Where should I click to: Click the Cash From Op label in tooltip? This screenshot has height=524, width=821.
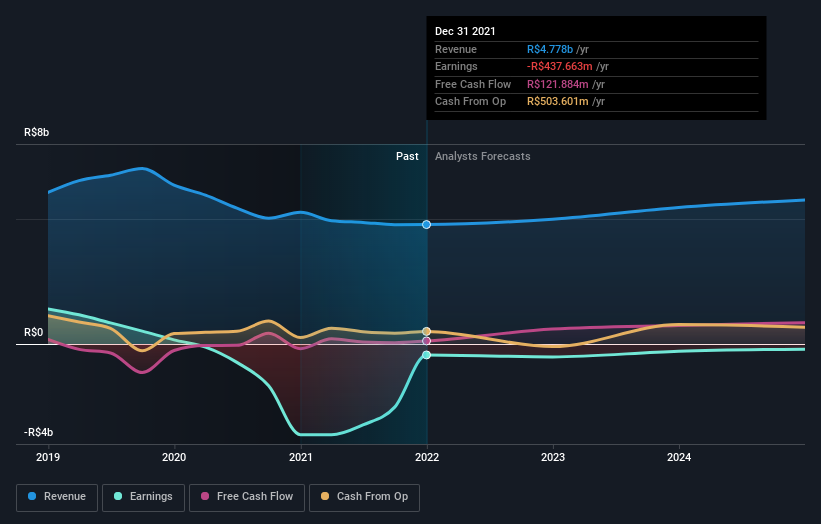pyautogui.click(x=470, y=102)
